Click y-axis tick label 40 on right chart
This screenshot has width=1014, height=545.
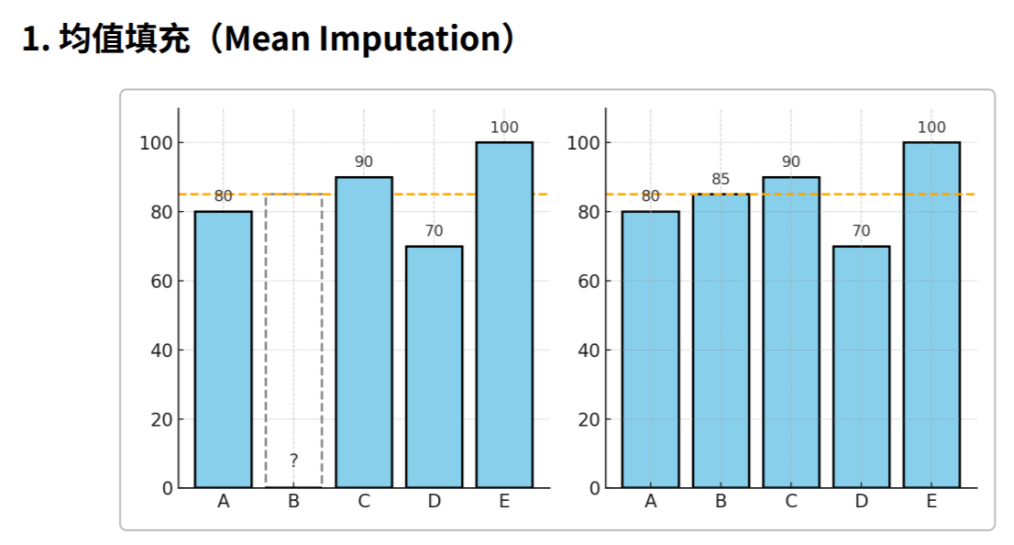pos(589,350)
